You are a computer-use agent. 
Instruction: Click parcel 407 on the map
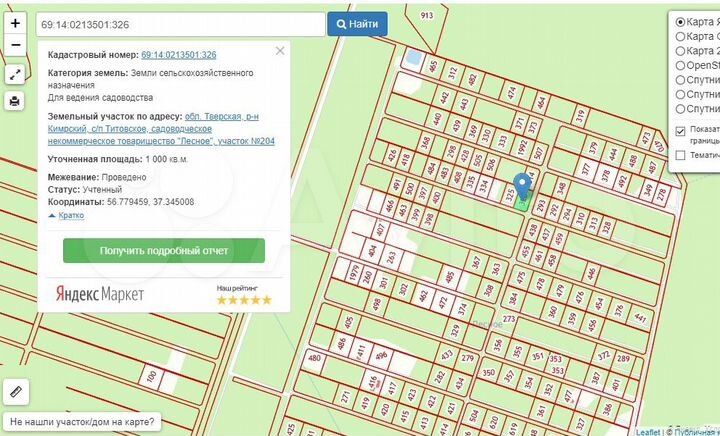[x=380, y=229]
